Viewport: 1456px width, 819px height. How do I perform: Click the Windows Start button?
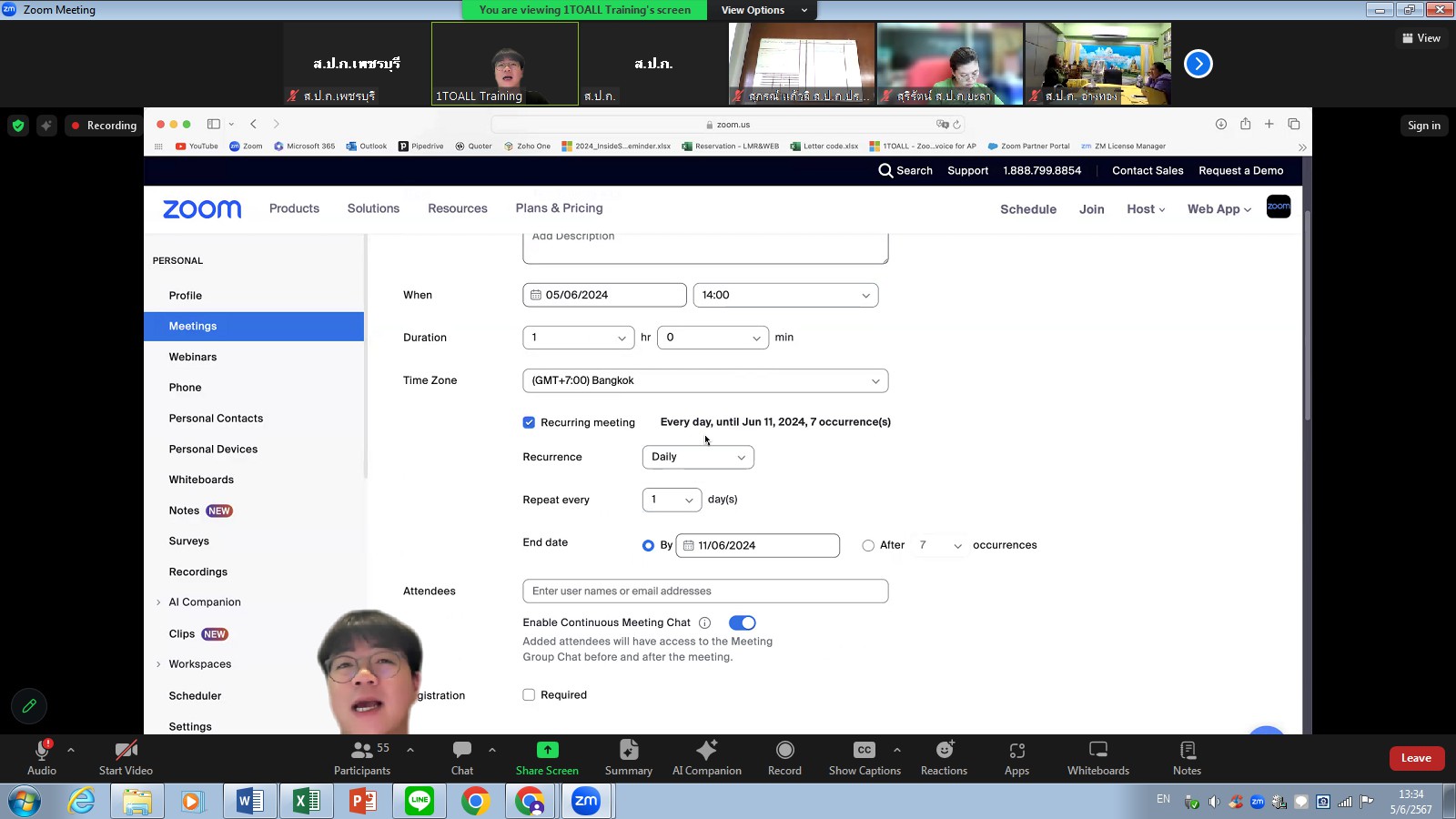click(25, 801)
